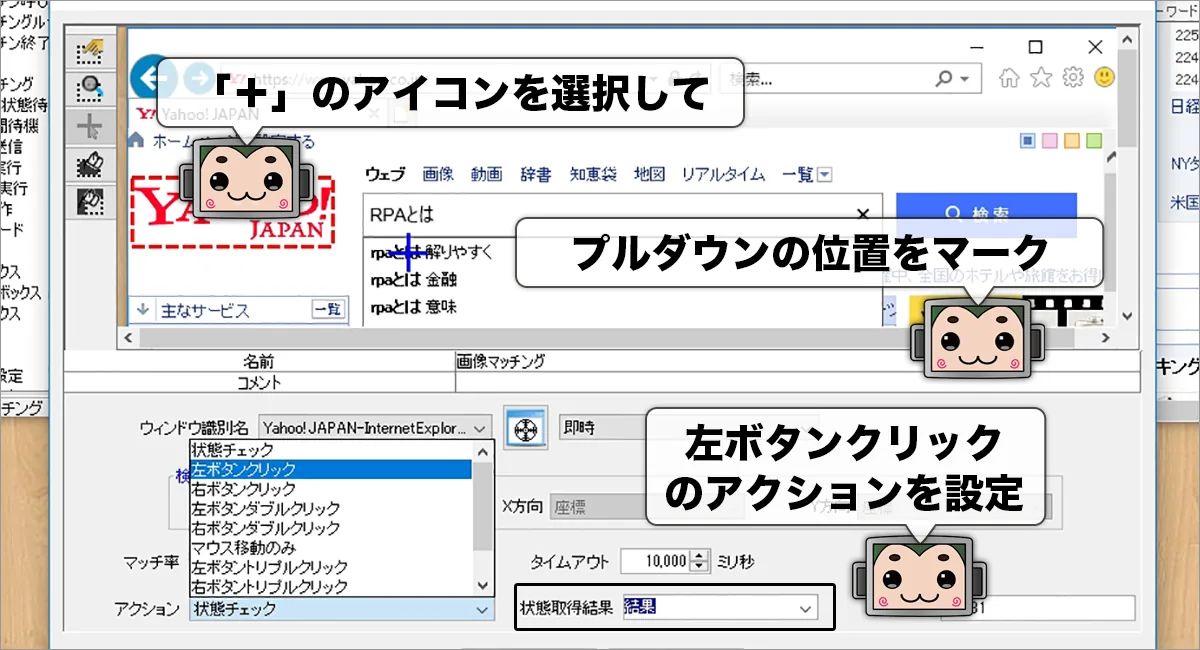Switch to 画像 search tab
The height and width of the screenshot is (650, 1200).
pos(438,174)
